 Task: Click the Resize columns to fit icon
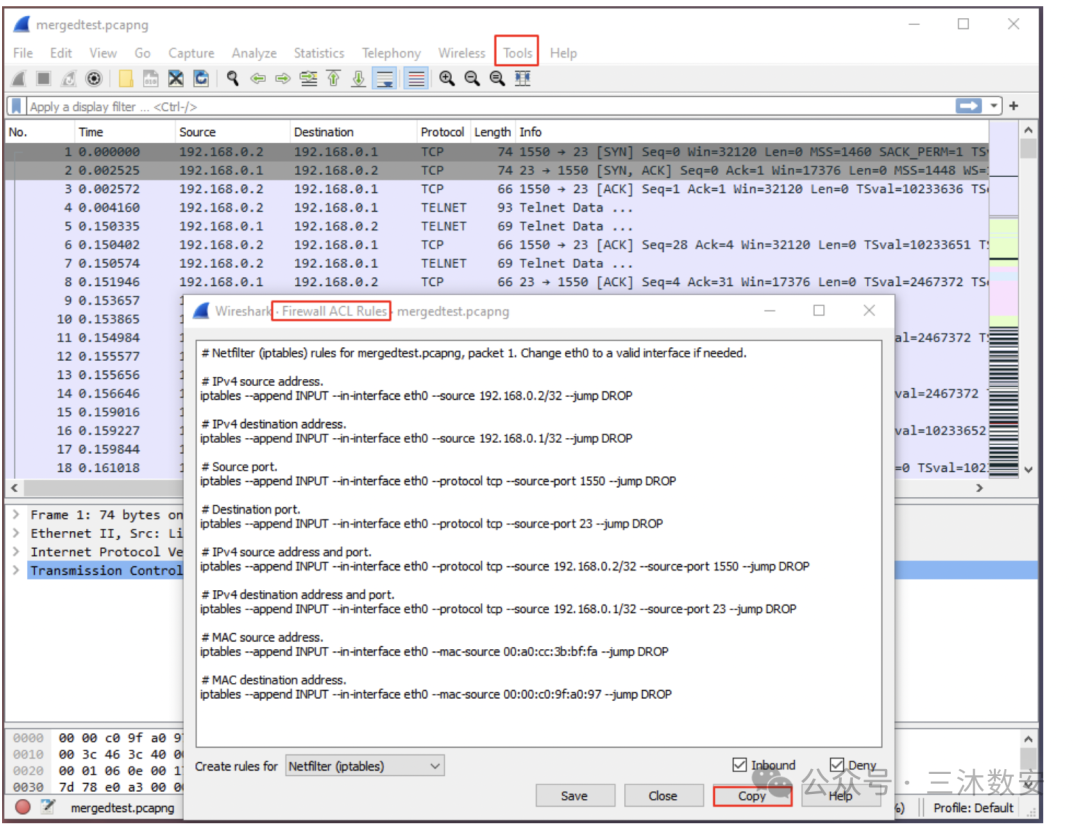[x=523, y=79]
